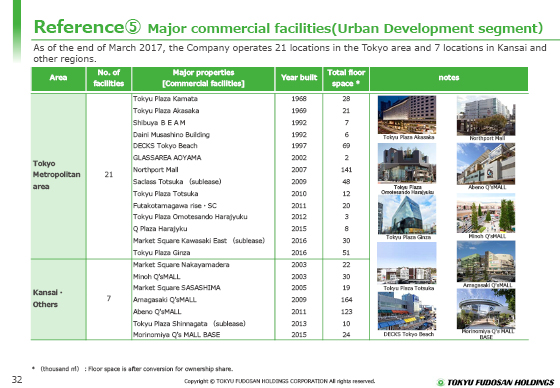Click the Tokyu Plaza Akasaka building photo
The width and height of the screenshot is (560, 388).
(407, 115)
